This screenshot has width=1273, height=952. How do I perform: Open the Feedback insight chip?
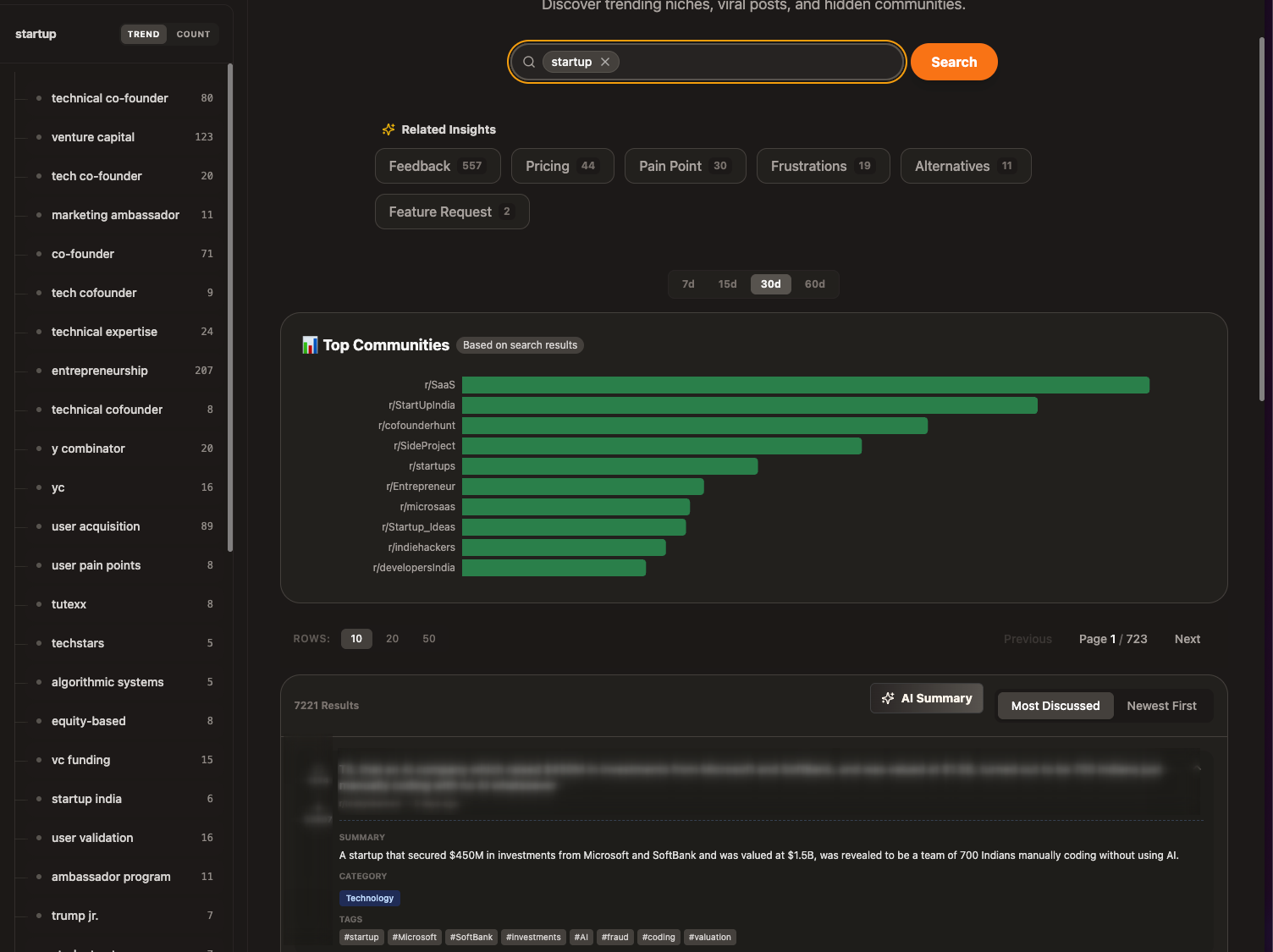[437, 166]
